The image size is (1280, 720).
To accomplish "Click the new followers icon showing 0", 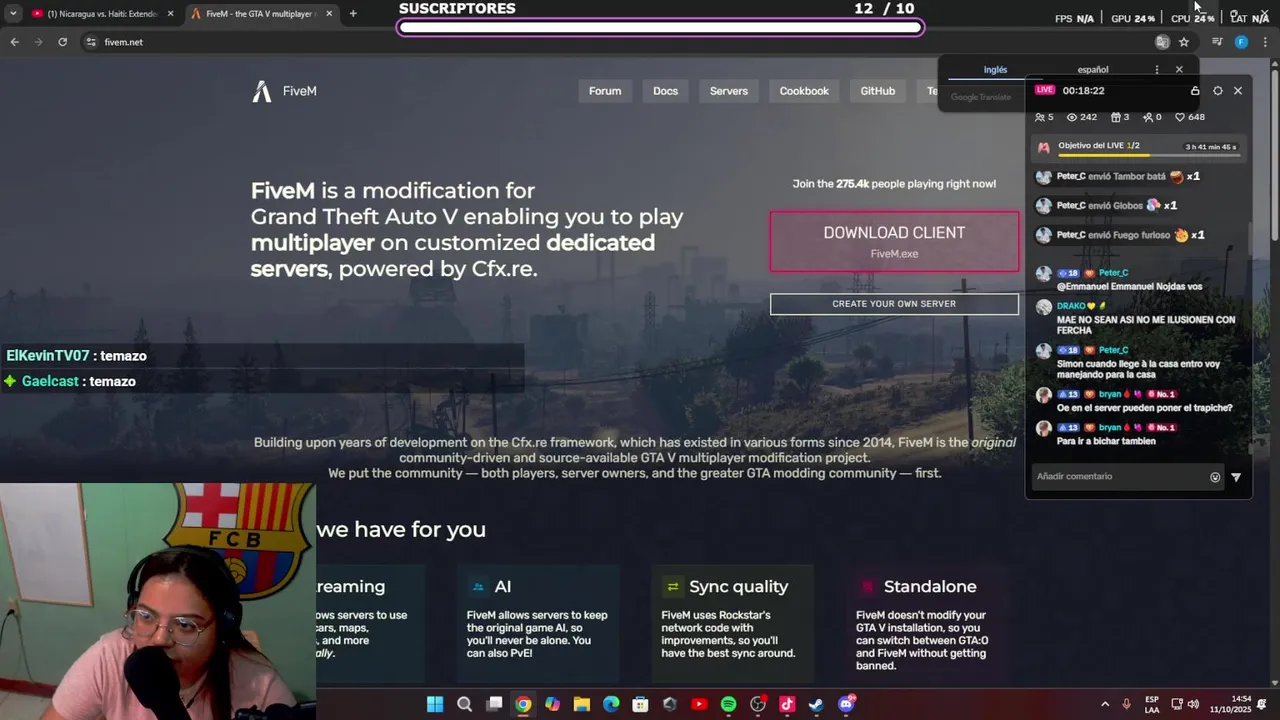I will [1148, 117].
